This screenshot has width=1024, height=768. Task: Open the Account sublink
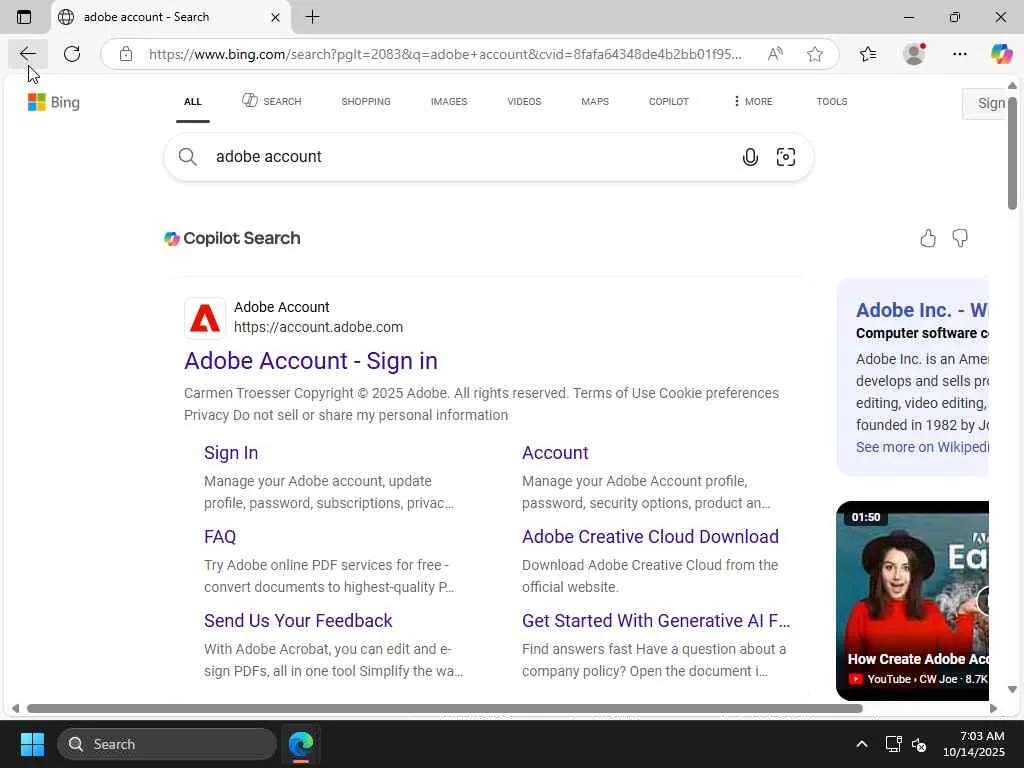pos(555,453)
